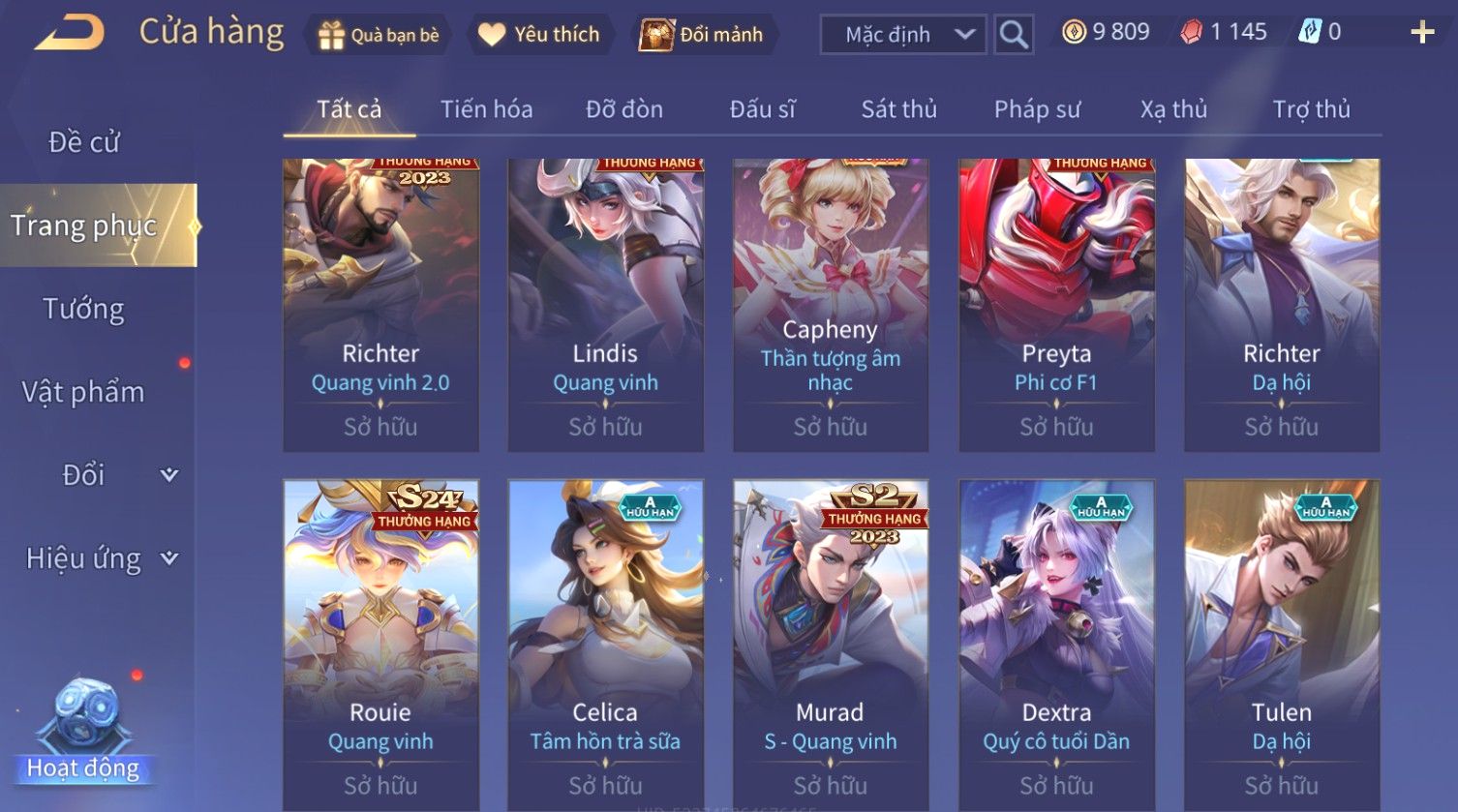Select the Tiến hóa tab
Image resolution: width=1458 pixels, height=812 pixels.
tap(487, 109)
